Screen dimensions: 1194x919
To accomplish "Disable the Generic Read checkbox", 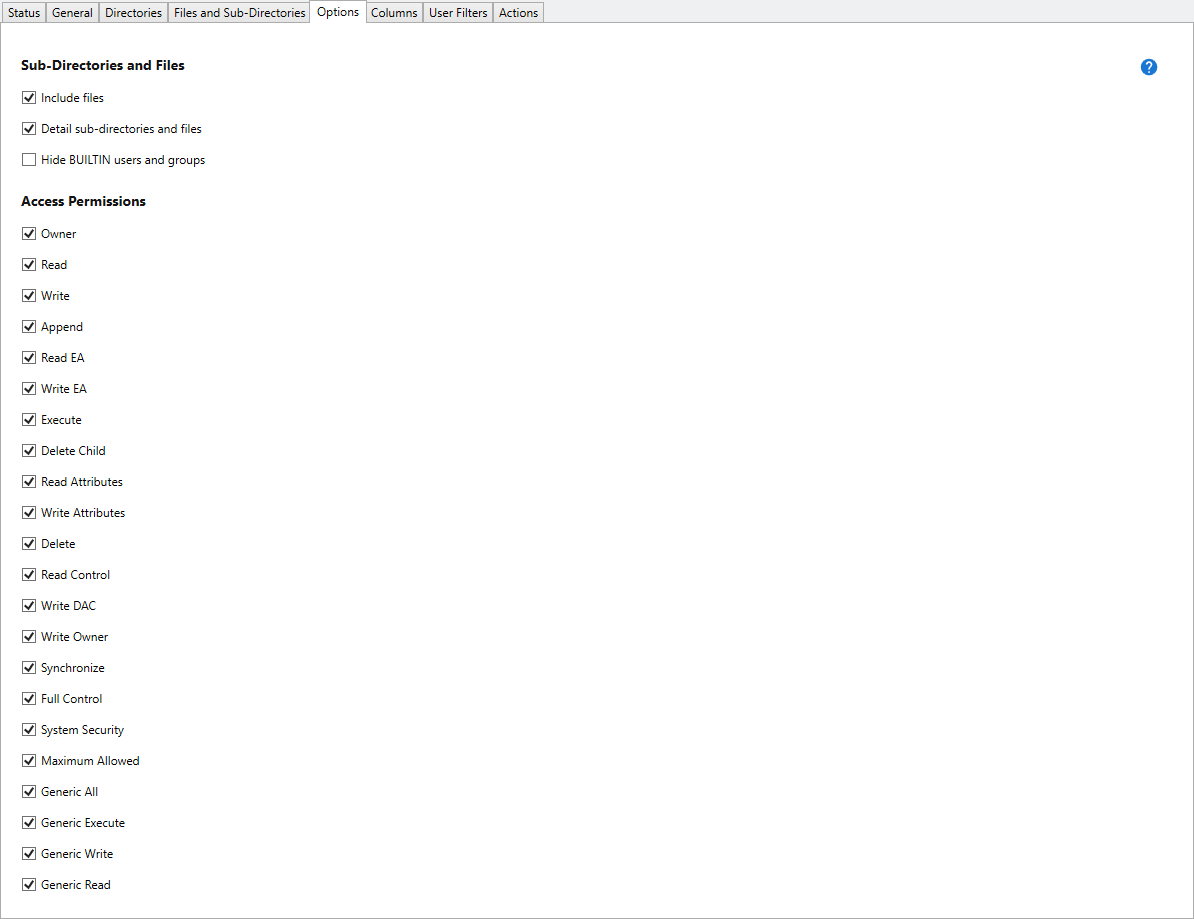I will tap(29, 885).
